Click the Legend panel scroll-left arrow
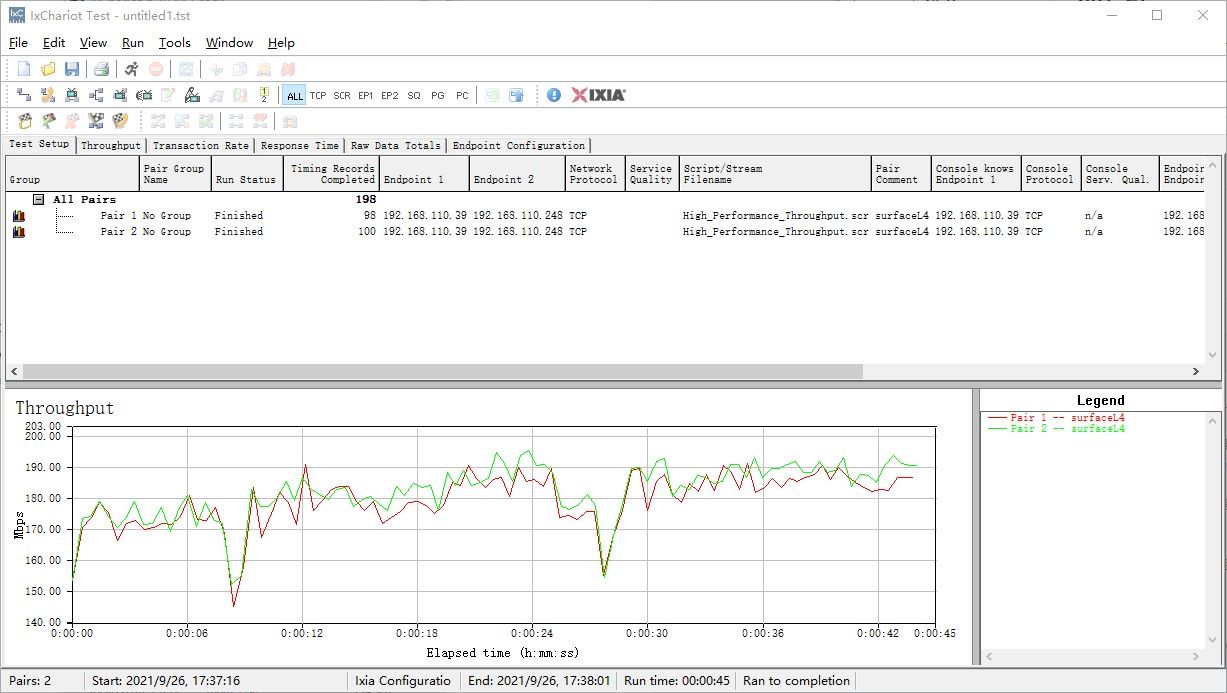The width and height of the screenshot is (1227, 693). tap(989, 657)
